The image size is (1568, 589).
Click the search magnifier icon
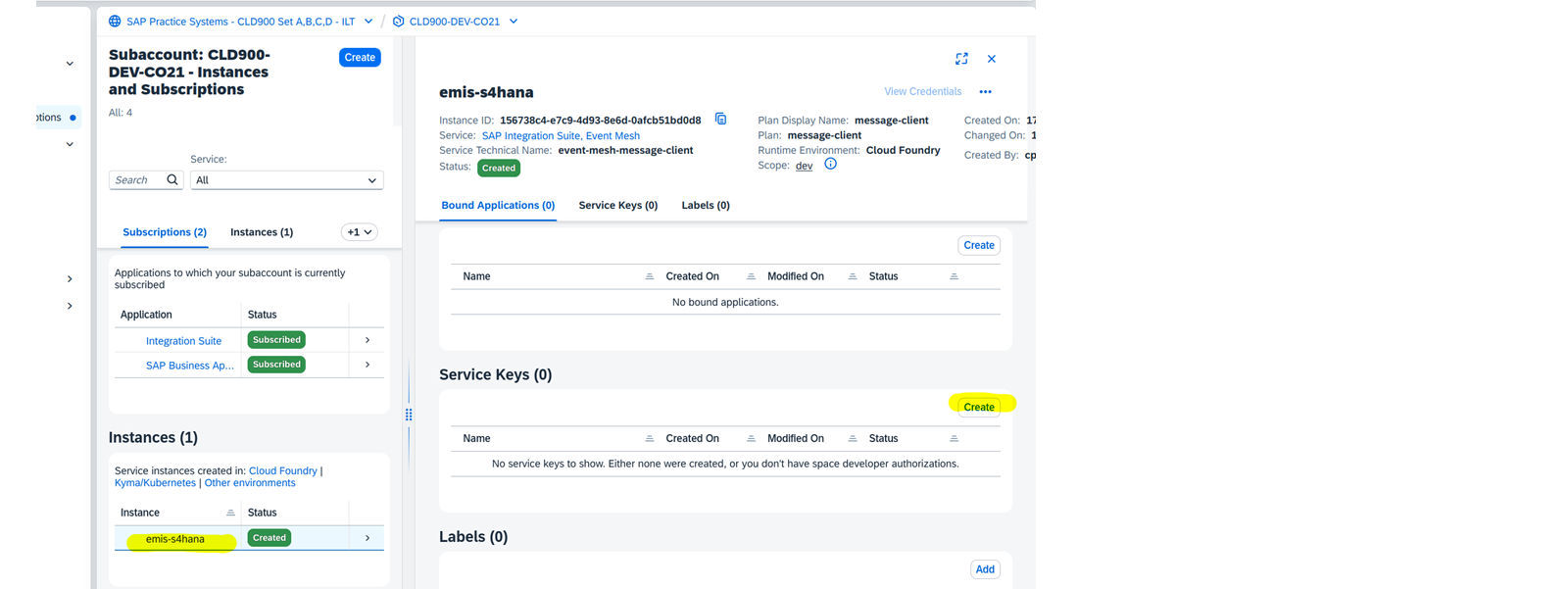172,180
